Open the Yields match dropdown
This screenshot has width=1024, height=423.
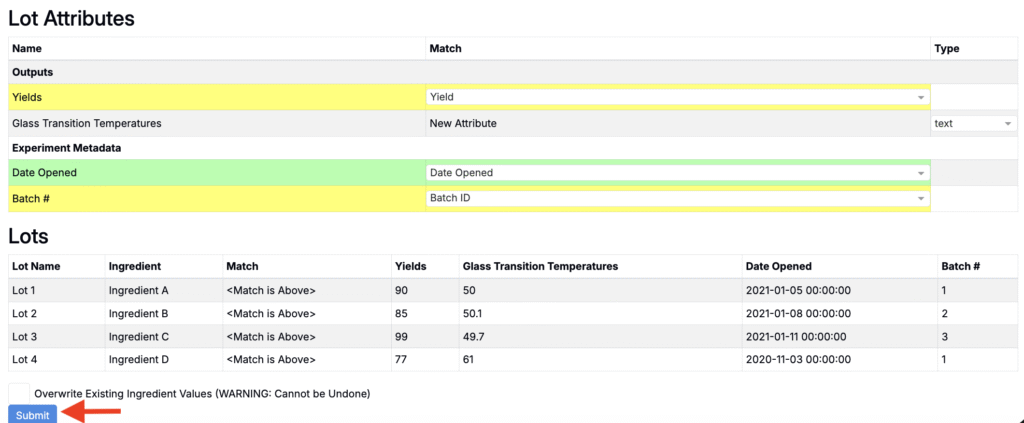click(677, 97)
